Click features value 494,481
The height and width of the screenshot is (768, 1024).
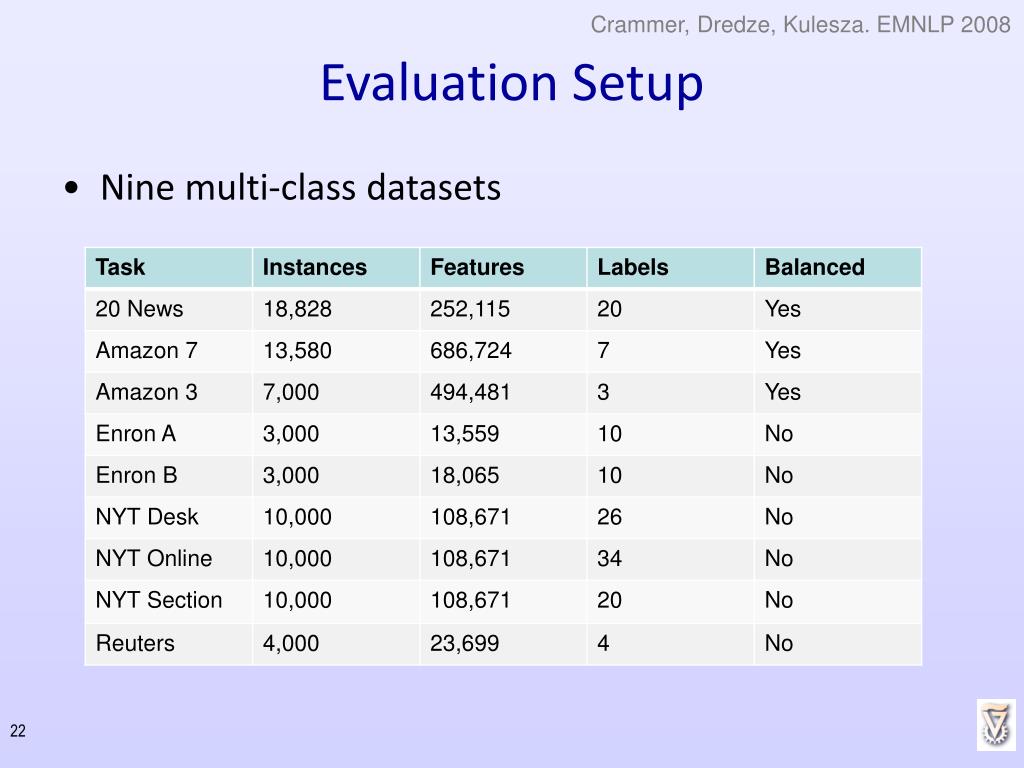[x=470, y=392]
